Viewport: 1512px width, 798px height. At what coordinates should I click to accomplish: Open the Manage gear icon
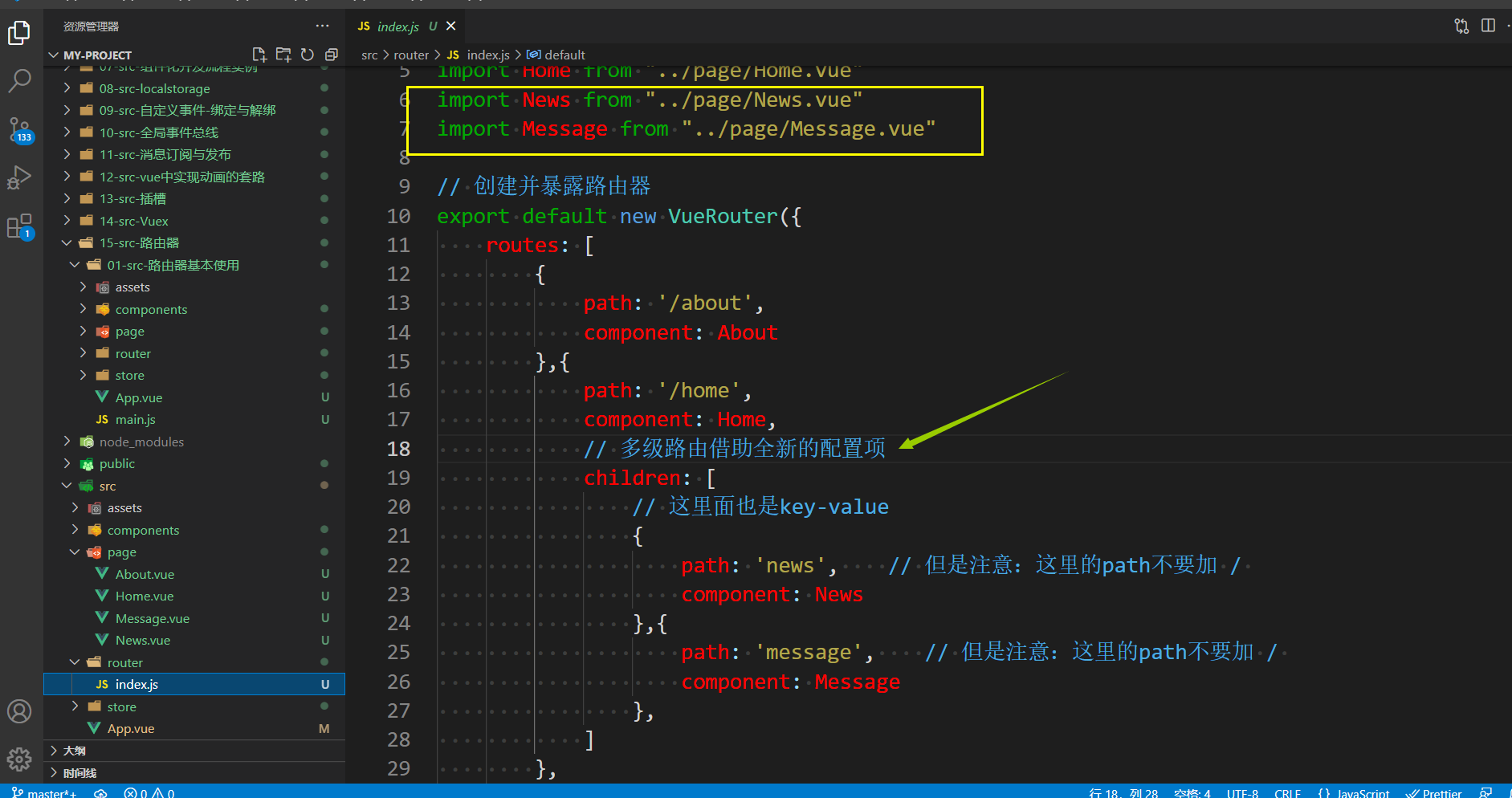tap(19, 759)
